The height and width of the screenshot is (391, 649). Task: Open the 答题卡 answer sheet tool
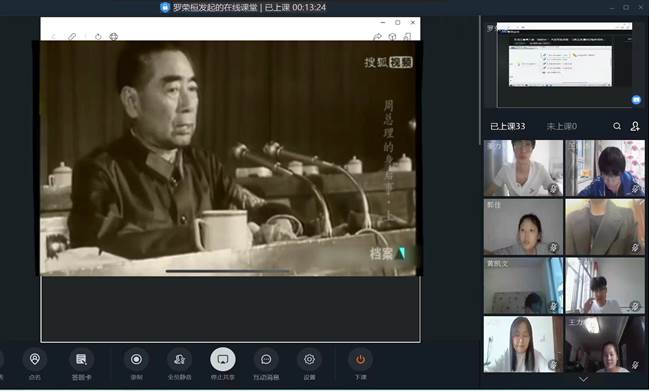click(81, 360)
